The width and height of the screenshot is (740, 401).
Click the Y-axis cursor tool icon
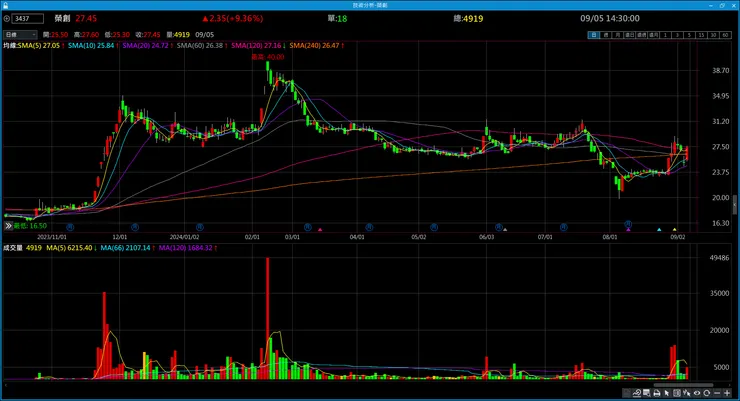tap(687, 393)
